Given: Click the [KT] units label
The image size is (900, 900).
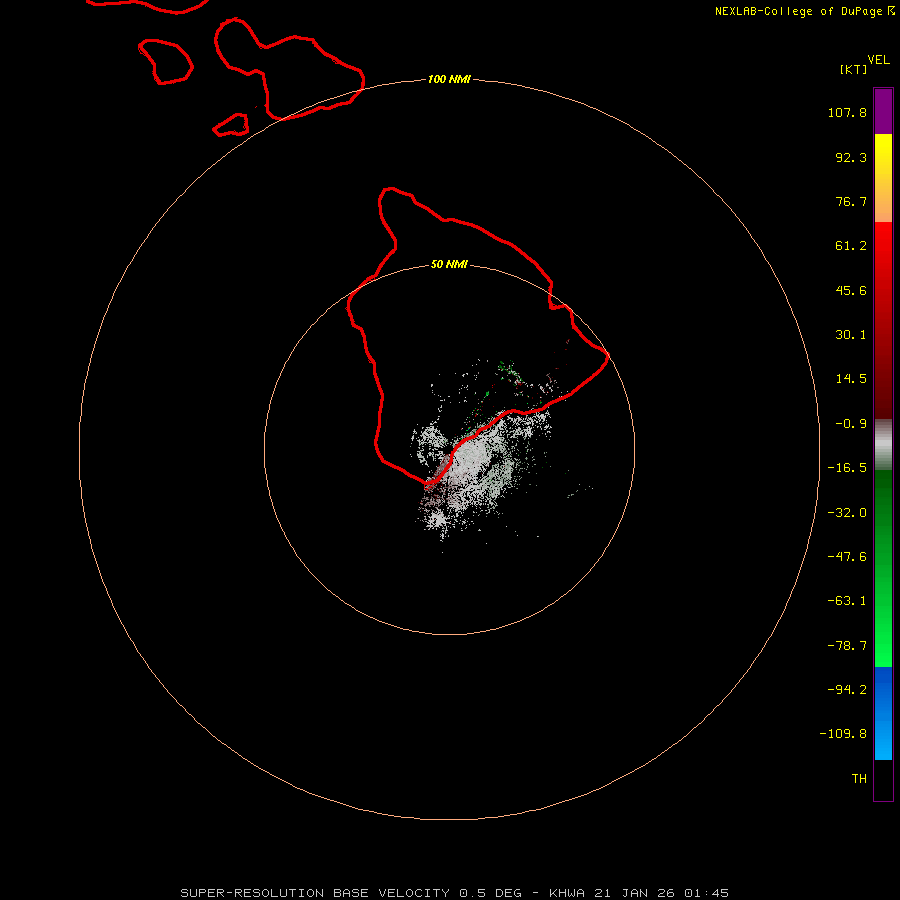Looking at the screenshot, I should [x=853, y=69].
